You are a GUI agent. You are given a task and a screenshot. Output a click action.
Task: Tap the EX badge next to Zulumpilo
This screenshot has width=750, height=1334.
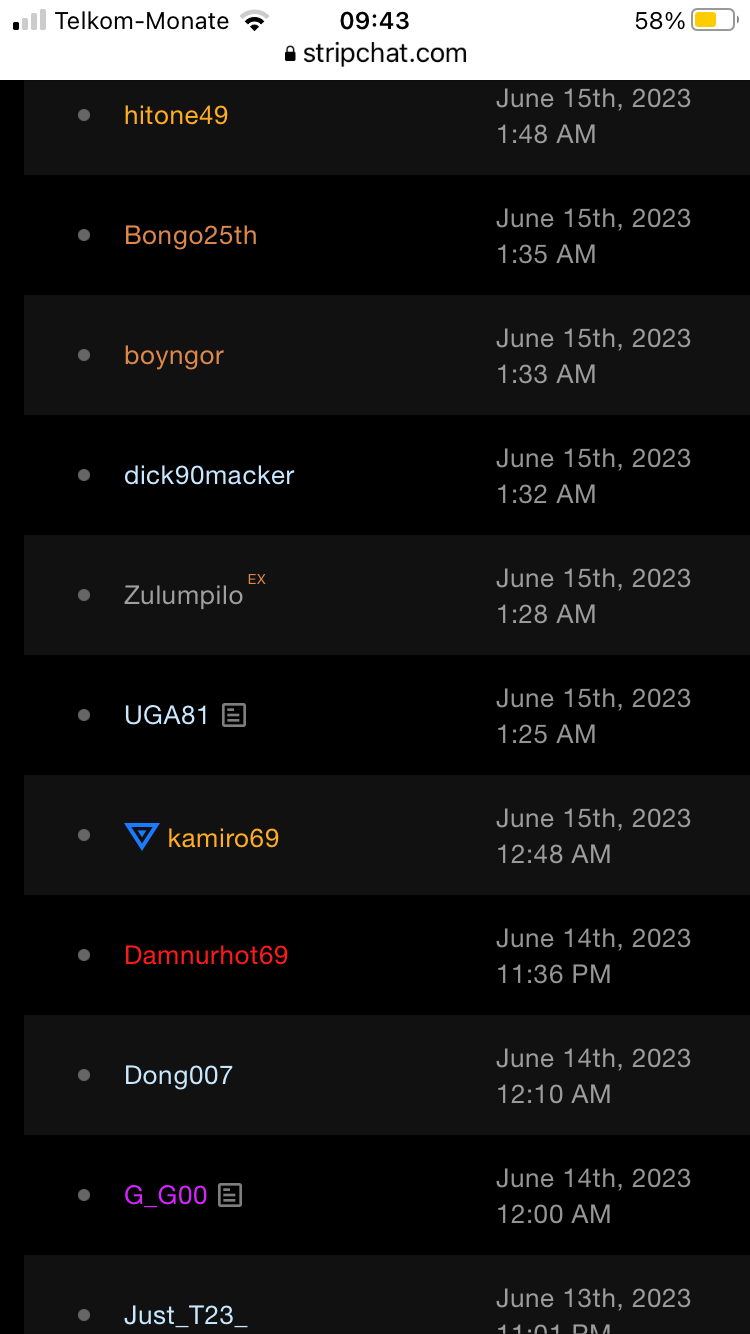257,579
